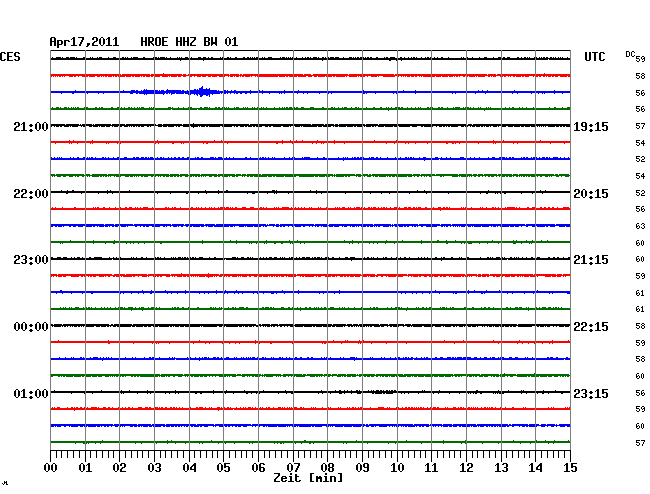Click minute tick label 01 on the axis
This screenshot has height=494, width=650.
click(x=85, y=468)
